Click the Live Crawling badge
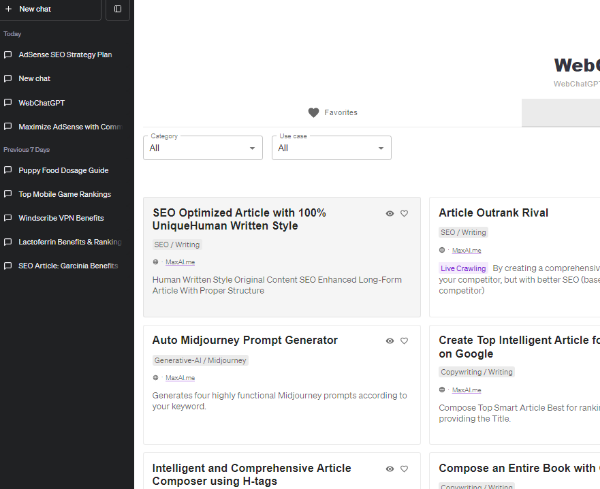Image resolution: width=600 pixels, height=489 pixels. 463,268
